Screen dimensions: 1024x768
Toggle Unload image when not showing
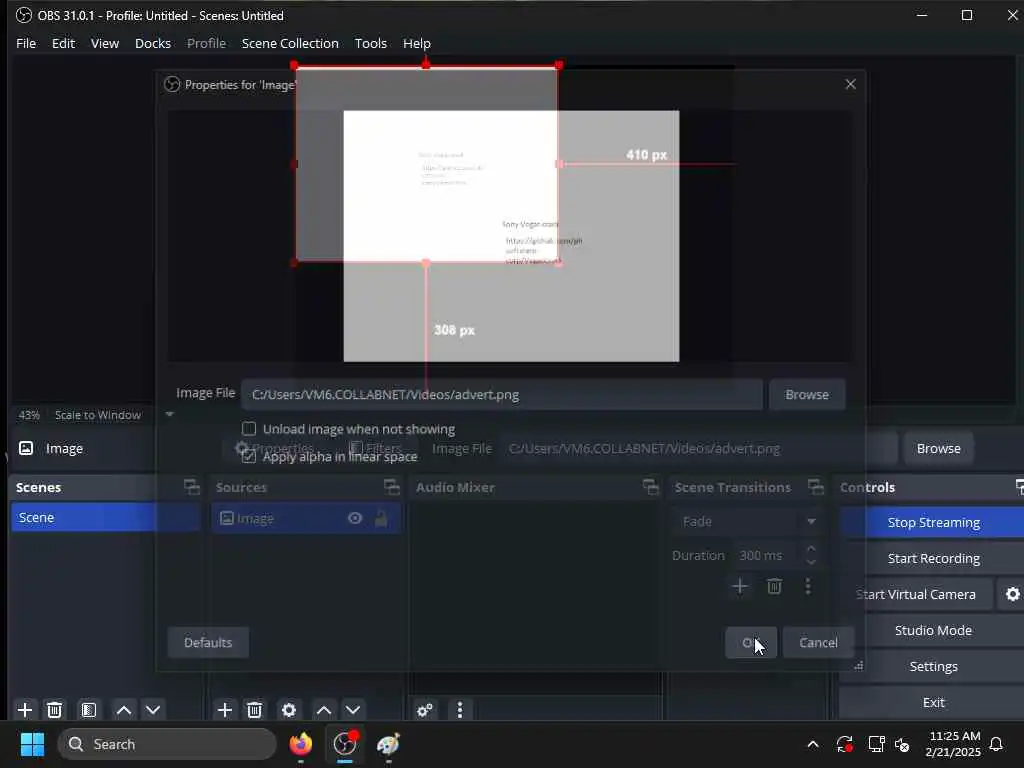(x=249, y=429)
